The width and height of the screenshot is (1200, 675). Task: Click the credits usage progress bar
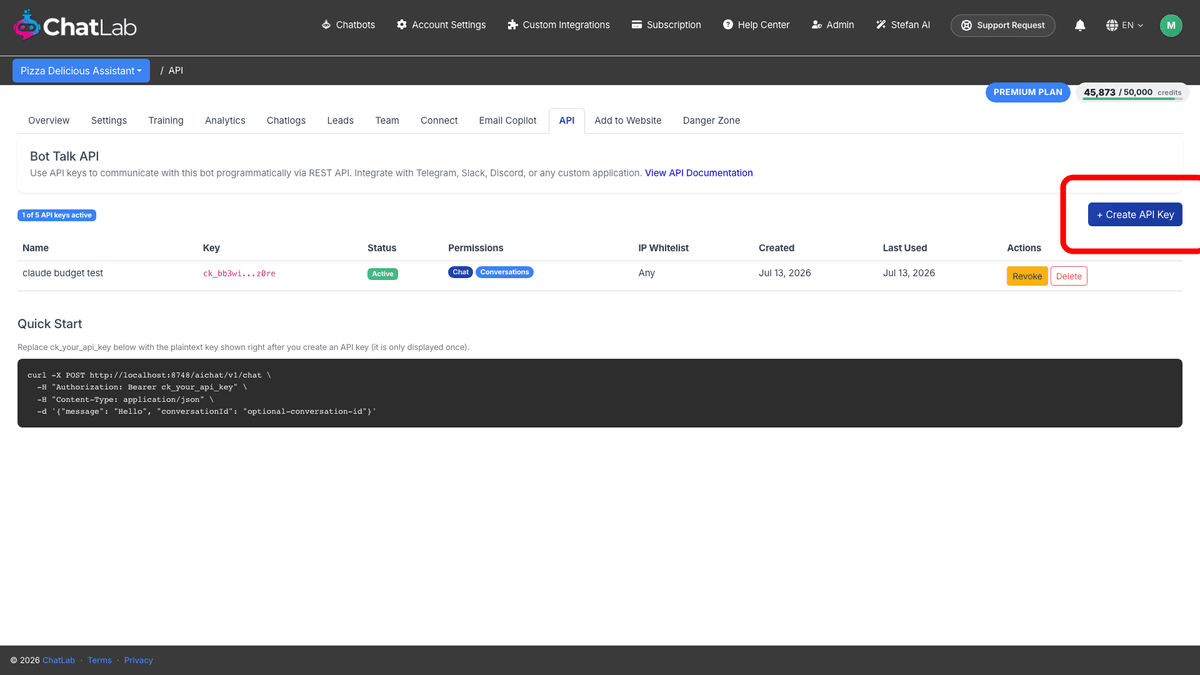1132,99
